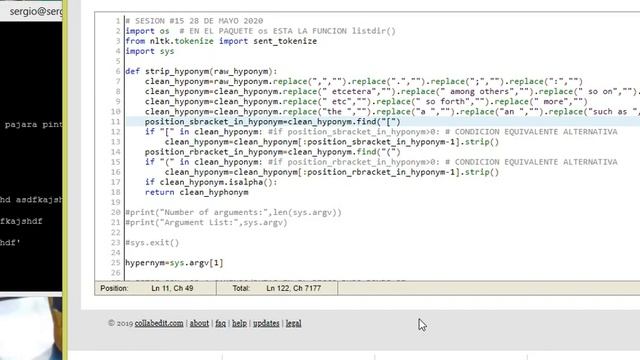
Task: Click the webcam video thumbnail
Action: pyautogui.click(x=31, y=329)
